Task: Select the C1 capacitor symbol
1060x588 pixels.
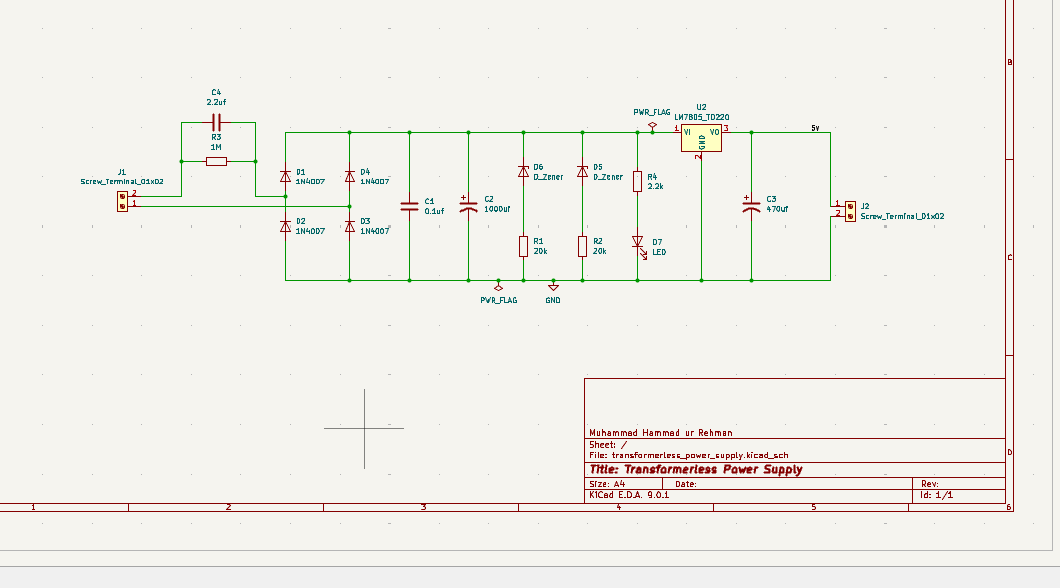Action: (409, 206)
